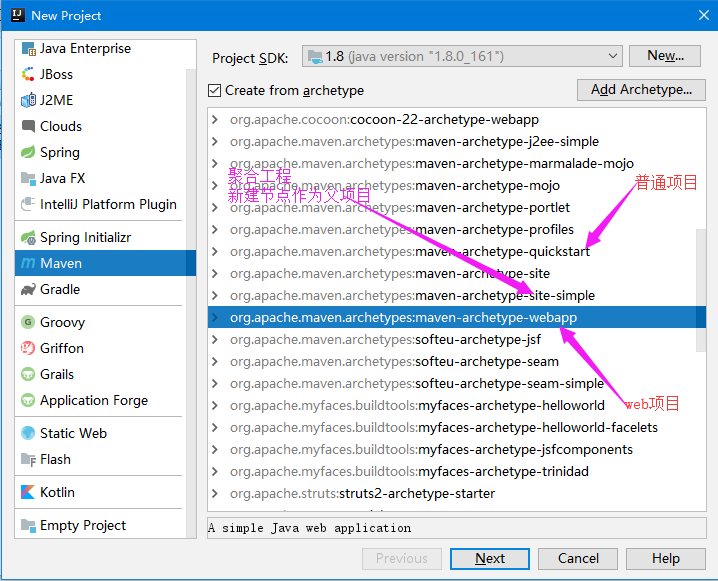Click the JBoss icon in sidebar
The height and width of the screenshot is (581, 718).
pyautogui.click(x=28, y=74)
